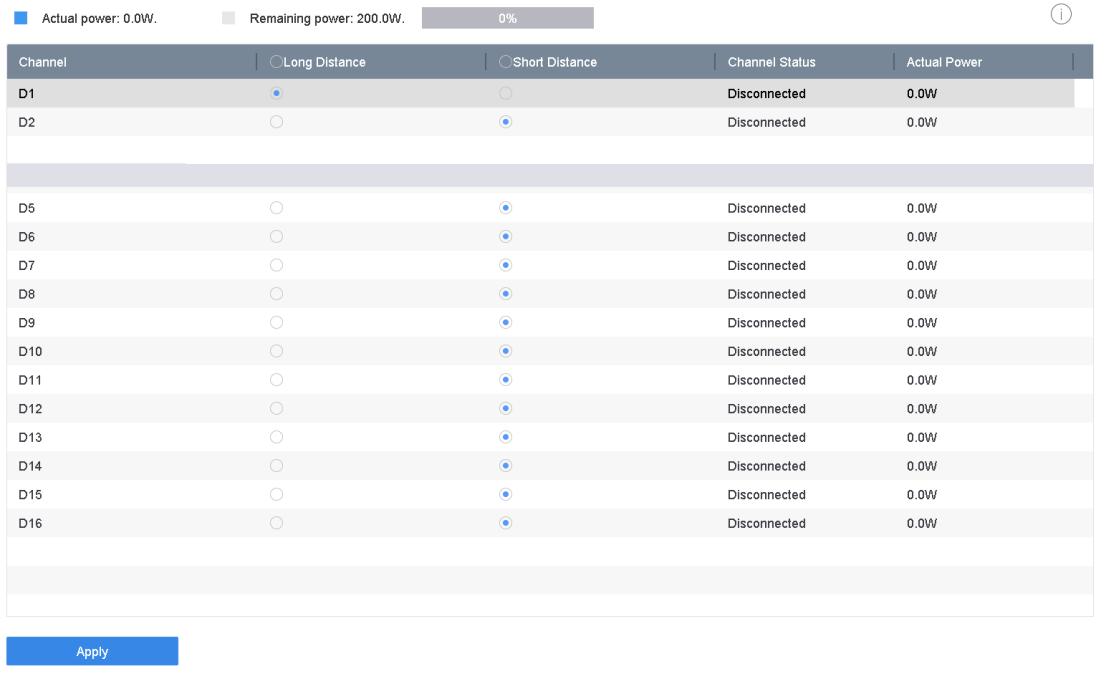
Task: Click the Channel column header
Action: click(x=43, y=62)
